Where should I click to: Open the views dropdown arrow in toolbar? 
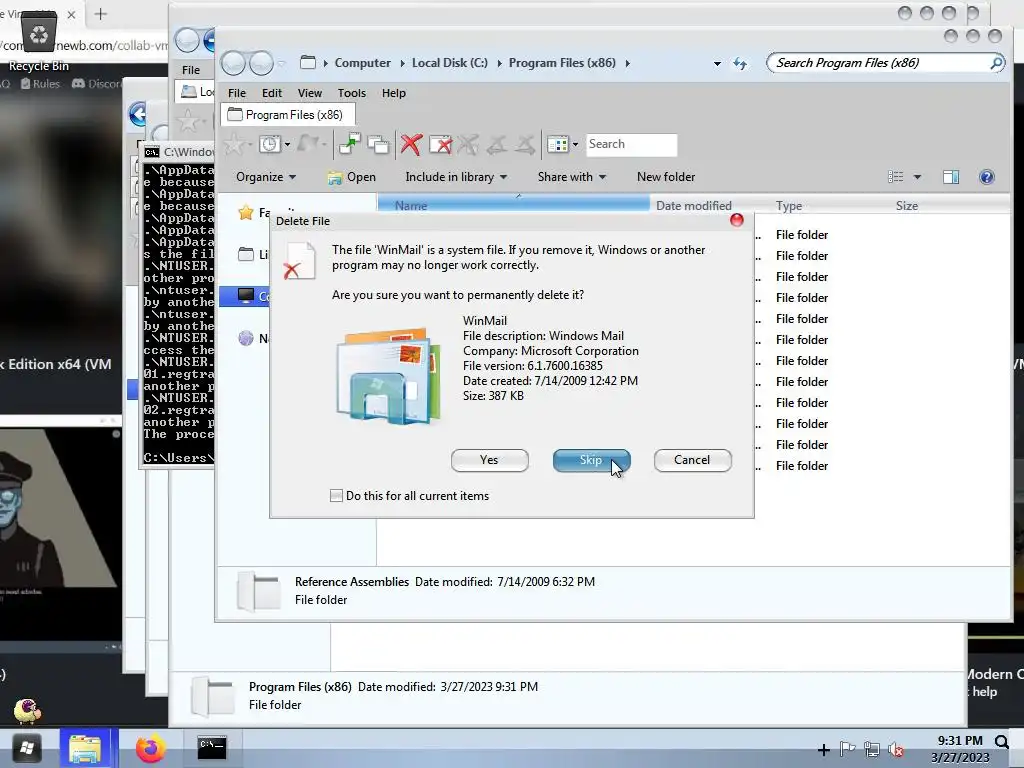tap(575, 144)
